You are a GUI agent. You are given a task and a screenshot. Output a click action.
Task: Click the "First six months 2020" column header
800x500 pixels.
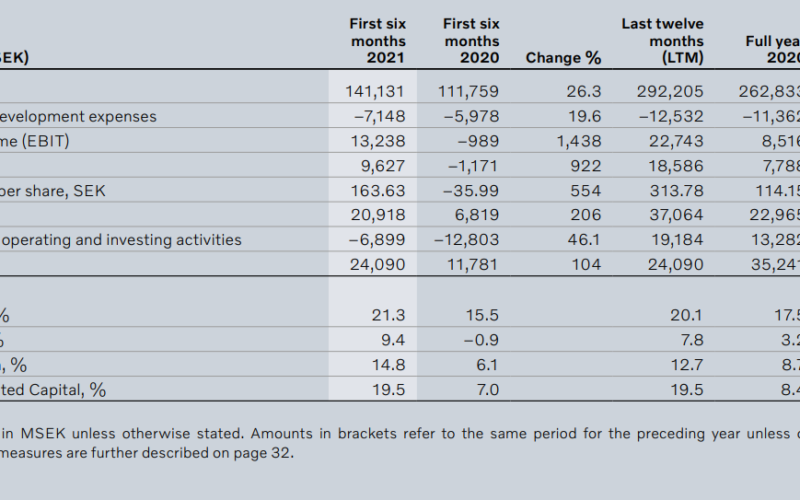point(472,41)
